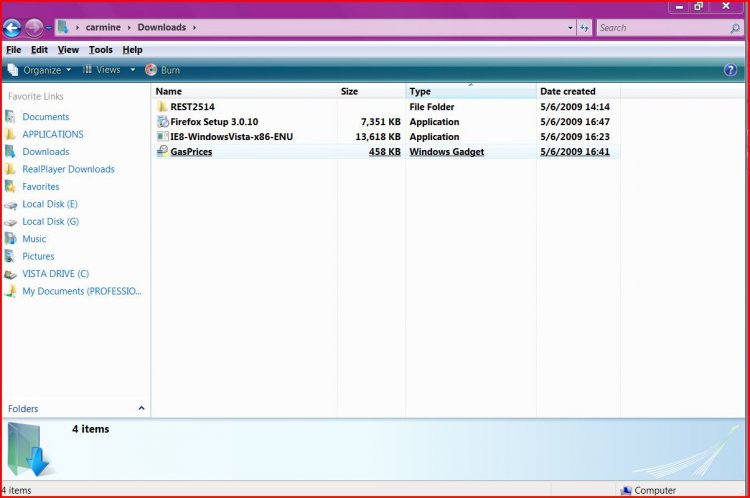Viewport: 750px width, 498px height.
Task: Open the File menu
Action: tap(14, 50)
